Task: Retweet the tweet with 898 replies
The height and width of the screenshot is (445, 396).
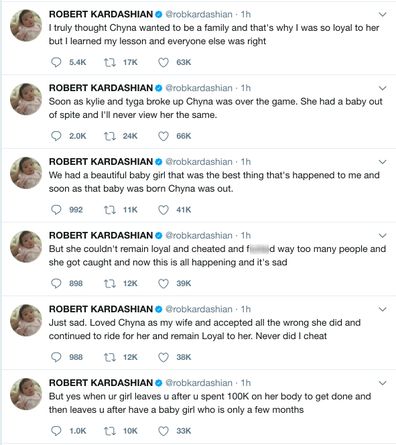Action: tap(110, 283)
